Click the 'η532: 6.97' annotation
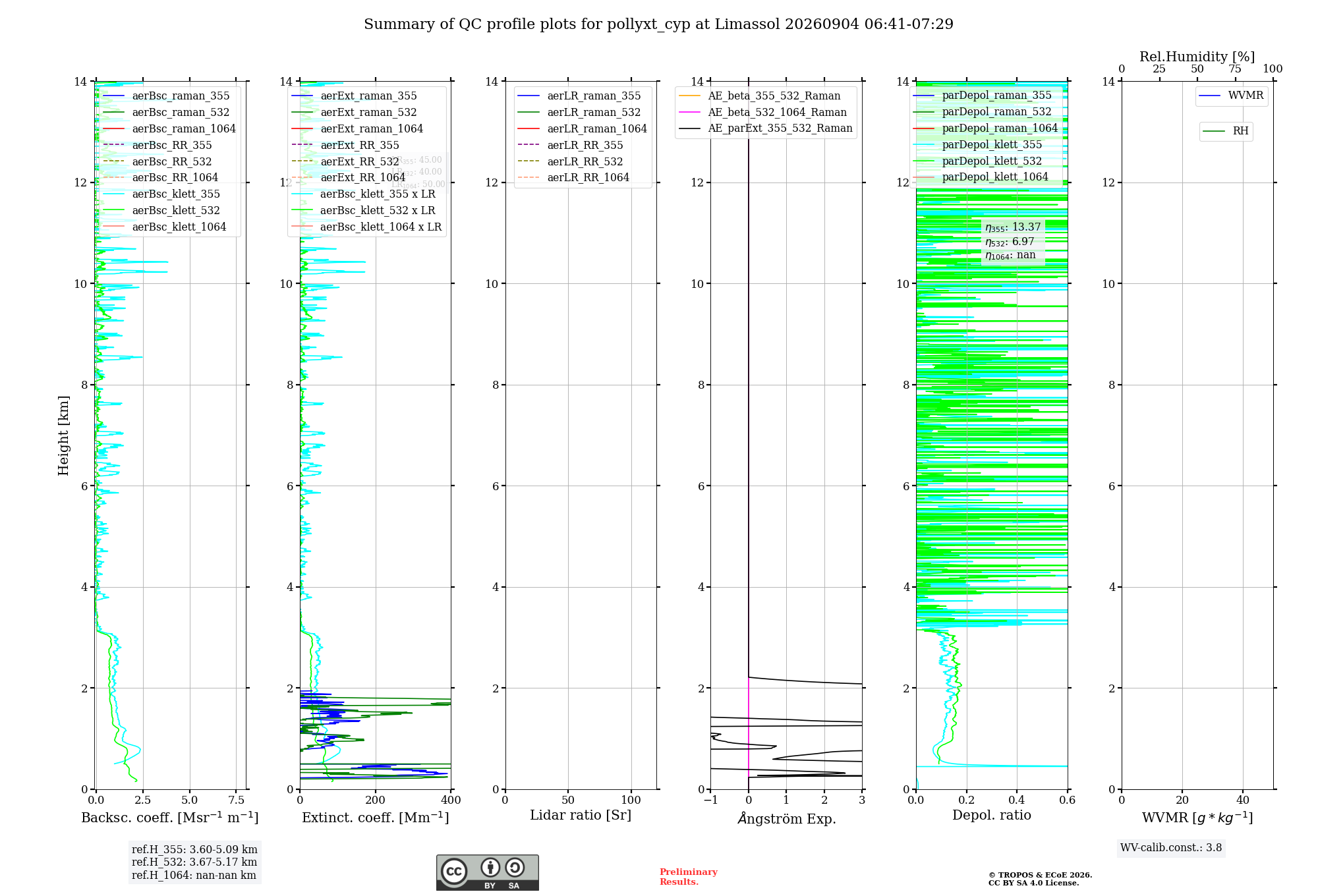The height and width of the screenshot is (896, 1318). pyautogui.click(x=1010, y=242)
